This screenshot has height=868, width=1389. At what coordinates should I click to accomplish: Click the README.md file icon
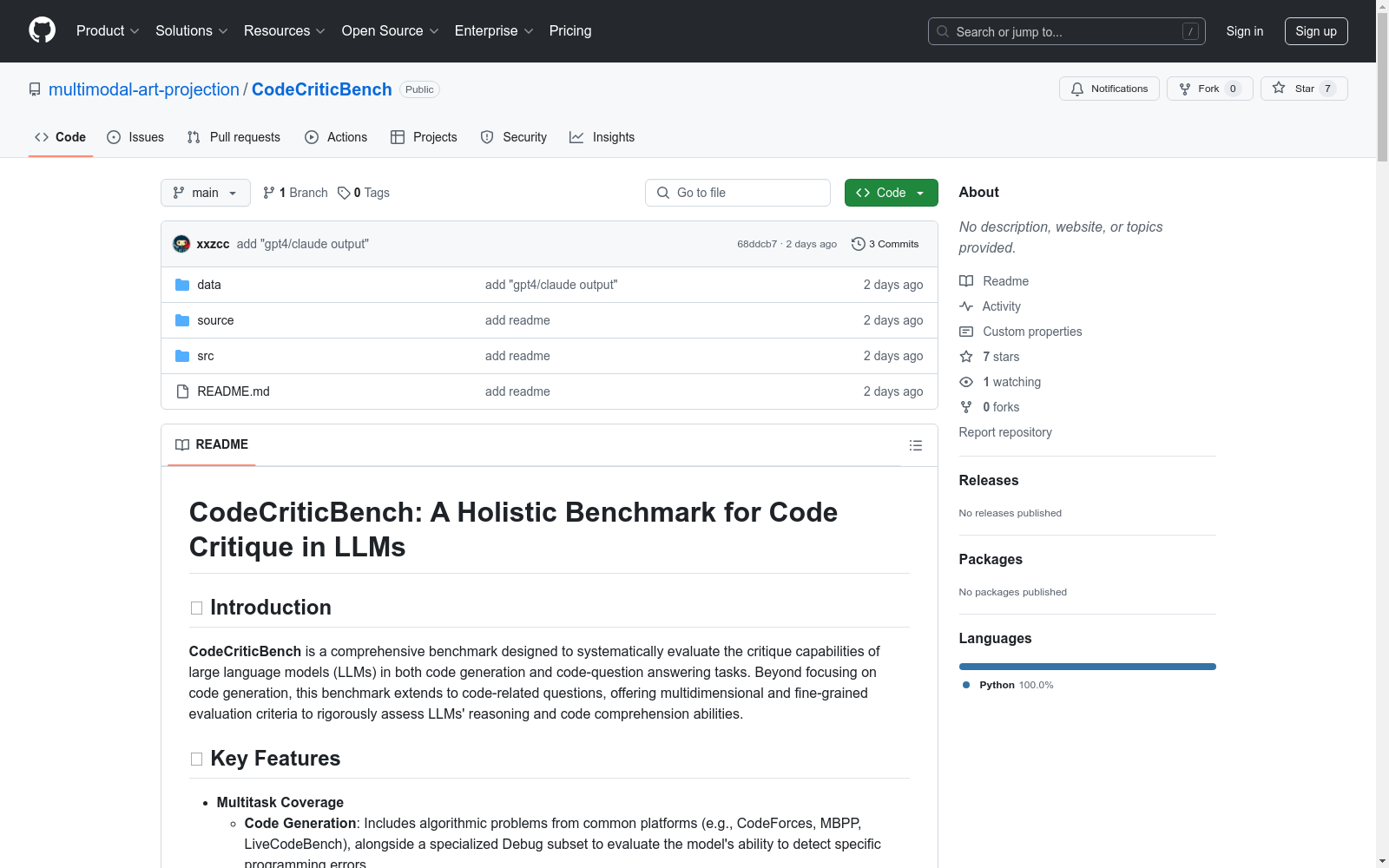(182, 391)
